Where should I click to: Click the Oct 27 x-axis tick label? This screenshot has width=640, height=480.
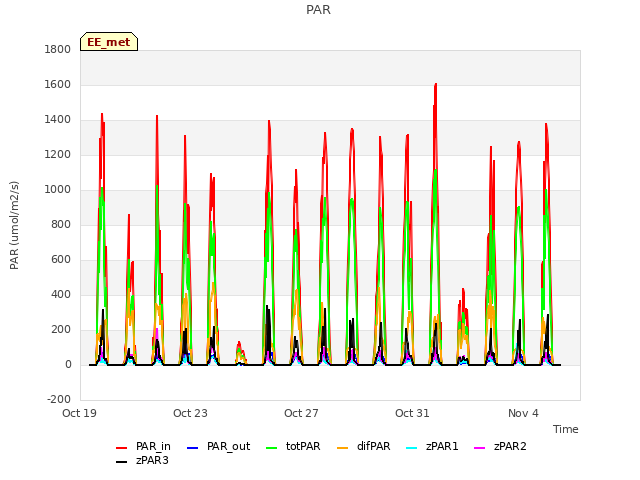click(302, 413)
